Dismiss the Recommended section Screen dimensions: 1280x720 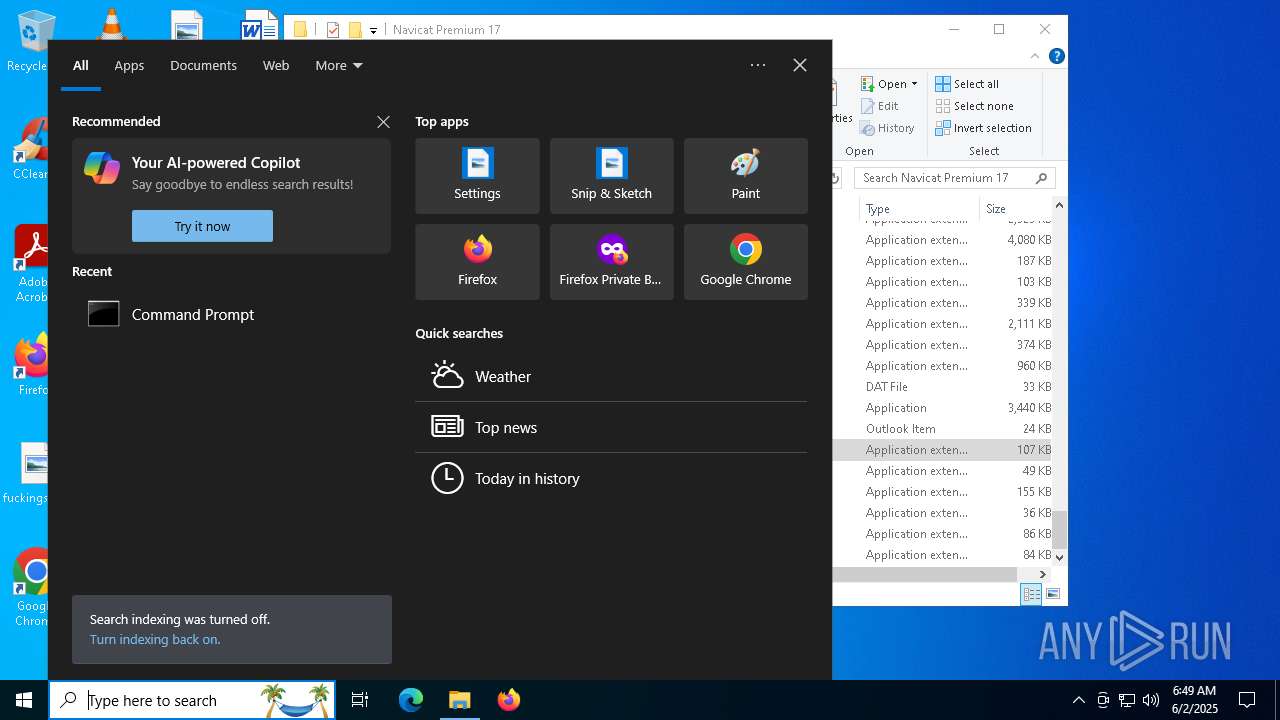coord(383,122)
